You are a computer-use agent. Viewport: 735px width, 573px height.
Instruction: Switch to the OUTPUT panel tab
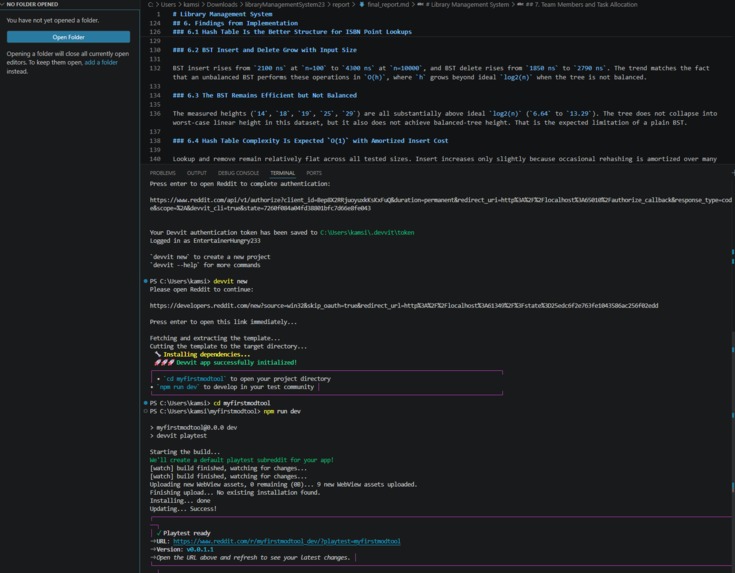(196, 173)
